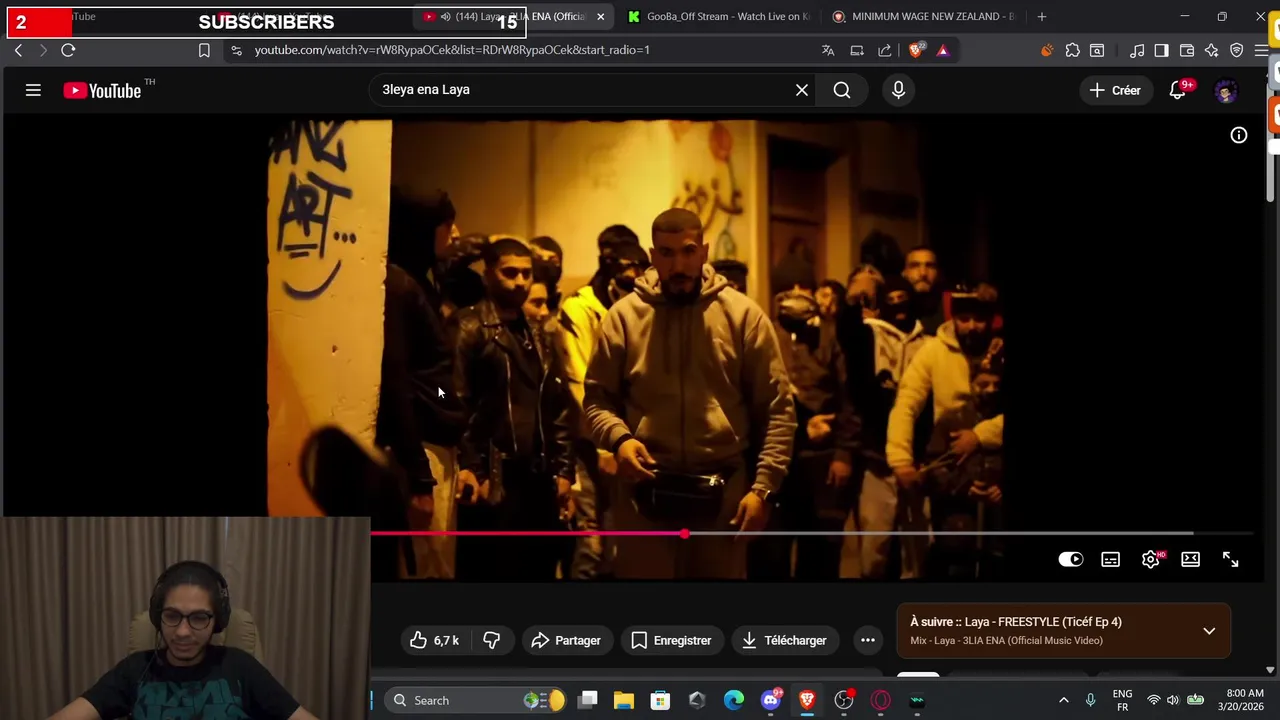Open the Créer upload button
The width and height of the screenshot is (1280, 720).
coord(1115,90)
